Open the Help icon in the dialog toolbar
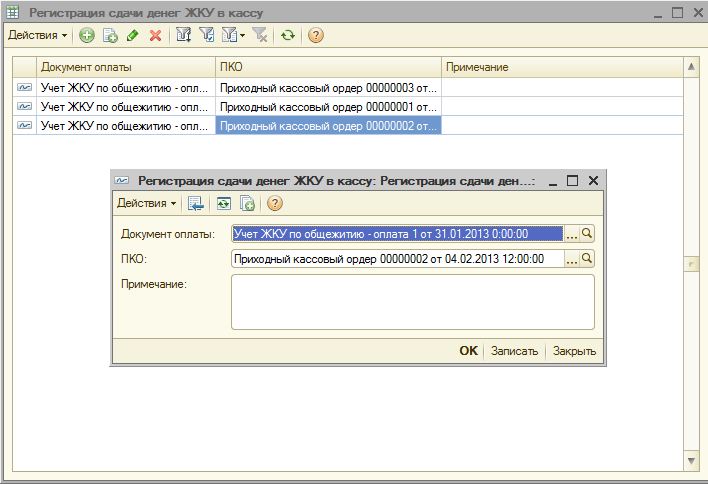This screenshot has width=708, height=484. [x=274, y=203]
